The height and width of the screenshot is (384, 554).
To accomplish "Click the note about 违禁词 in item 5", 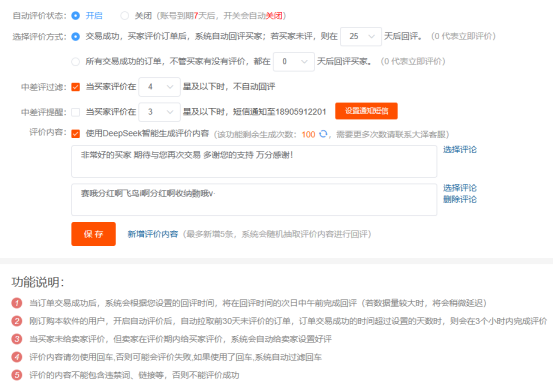I will coord(134,375).
